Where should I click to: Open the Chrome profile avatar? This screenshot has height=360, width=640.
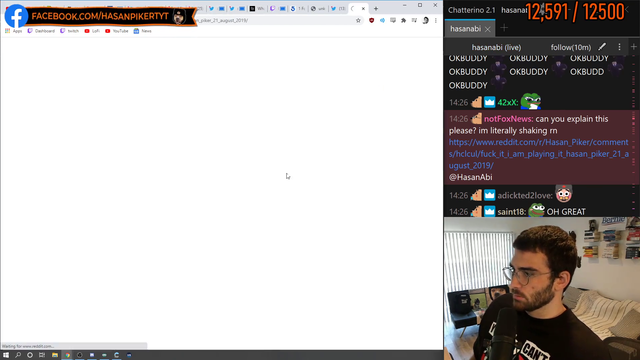(x=425, y=20)
